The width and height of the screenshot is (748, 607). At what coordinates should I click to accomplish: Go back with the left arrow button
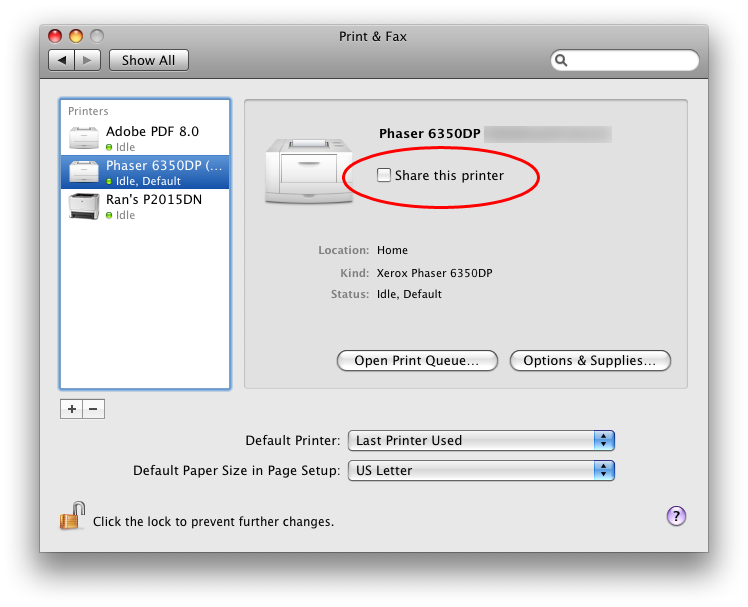click(62, 60)
